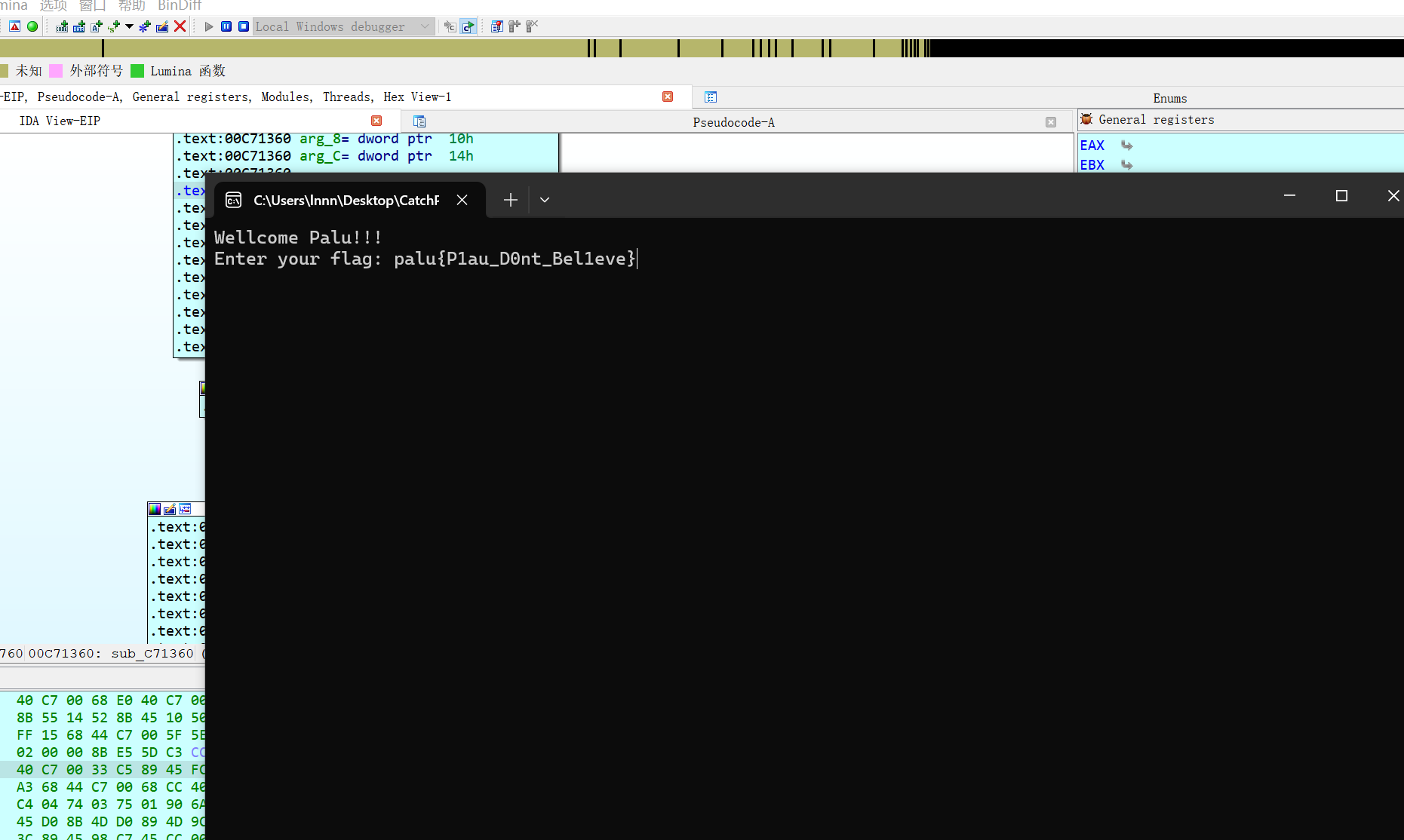1404x840 pixels.
Task: Select the pink 外部符号 legend swatch
Action: [57, 70]
